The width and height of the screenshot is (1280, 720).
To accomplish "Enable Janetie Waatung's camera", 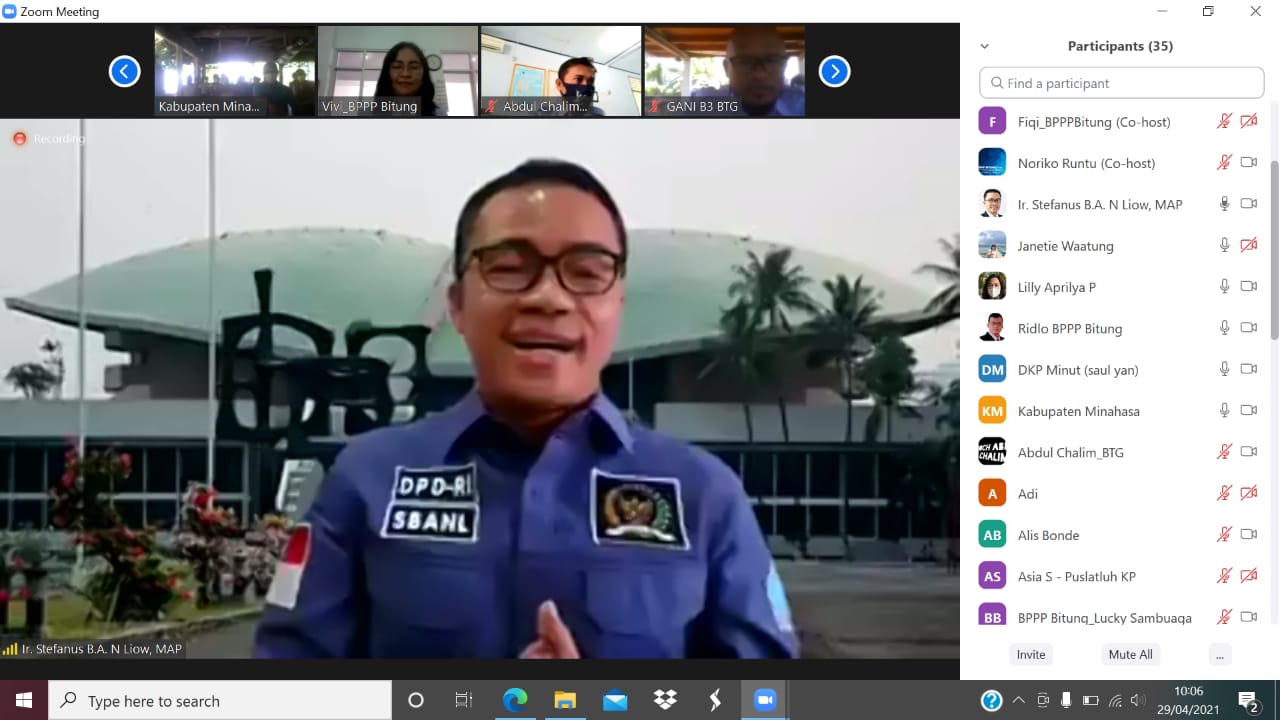I will pyautogui.click(x=1248, y=245).
